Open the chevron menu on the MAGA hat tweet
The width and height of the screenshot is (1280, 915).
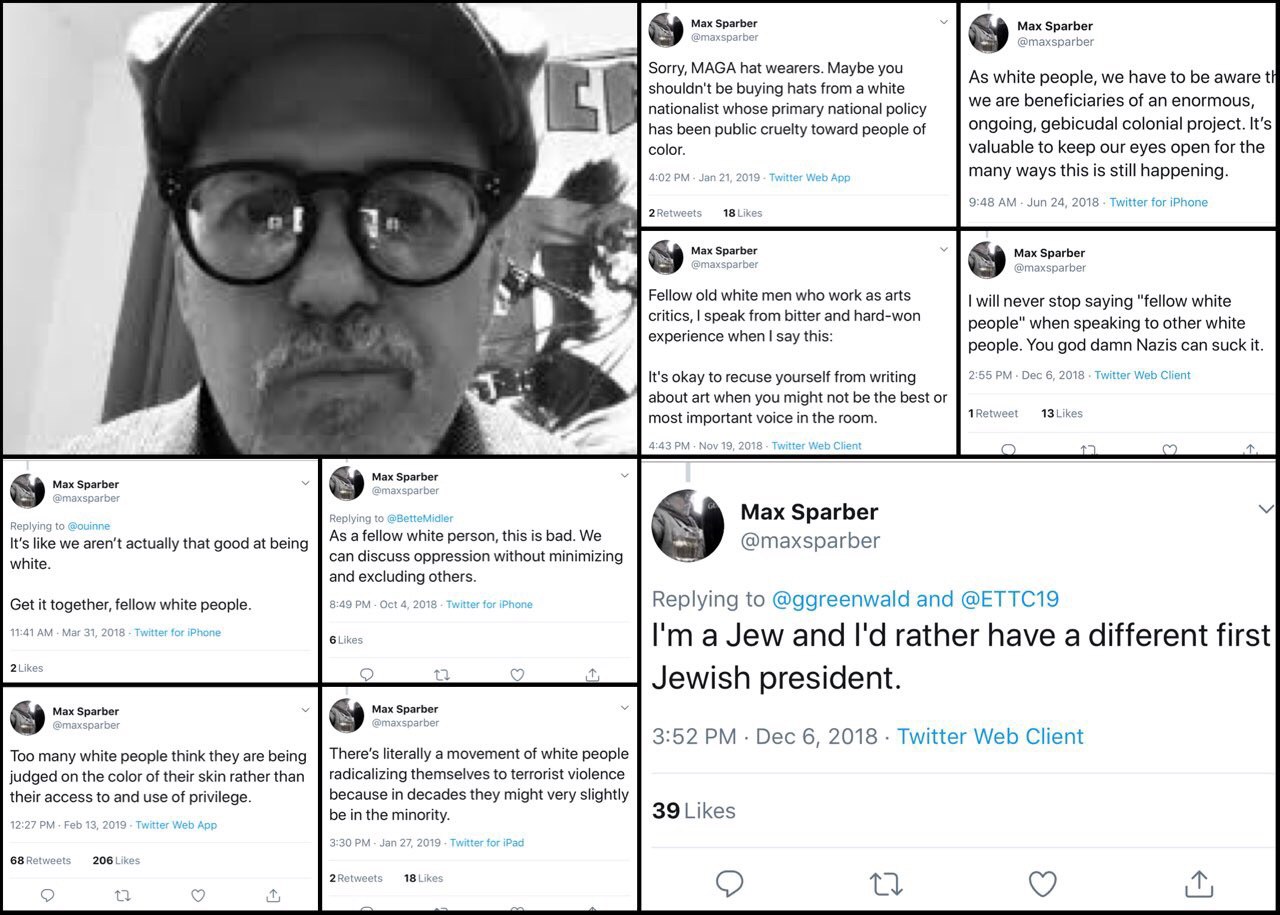pyautogui.click(x=943, y=22)
